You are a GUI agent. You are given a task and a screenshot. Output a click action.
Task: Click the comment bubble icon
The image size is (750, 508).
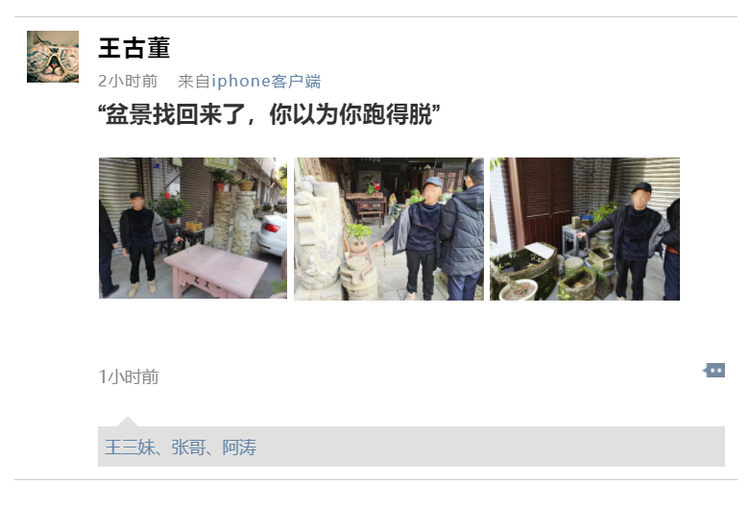click(714, 370)
